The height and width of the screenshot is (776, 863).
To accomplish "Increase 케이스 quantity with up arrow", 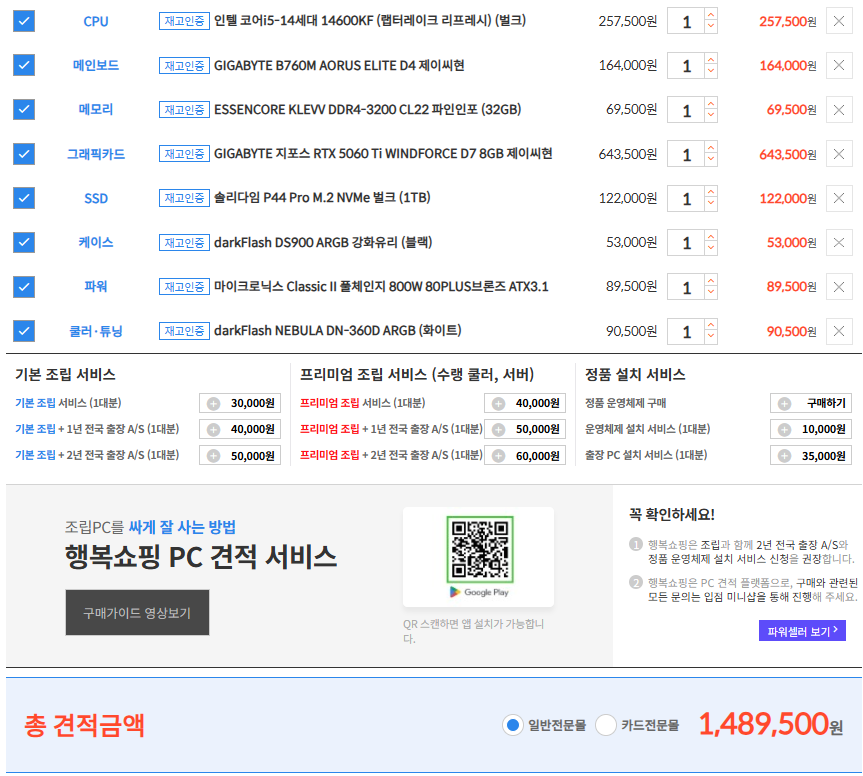I will [x=711, y=236].
